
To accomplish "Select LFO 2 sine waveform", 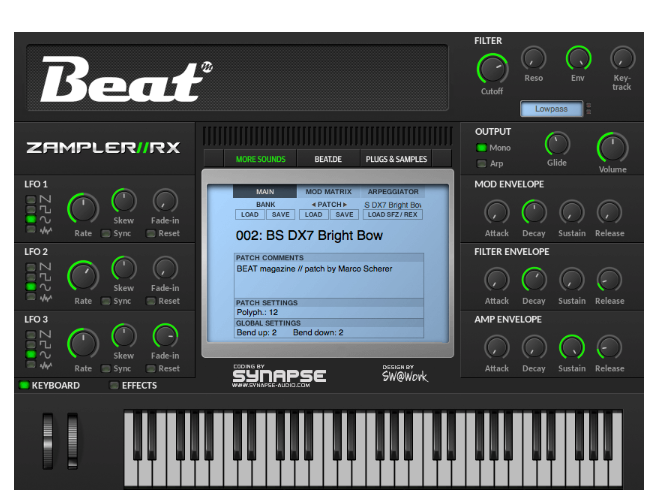I will (x=31, y=286).
